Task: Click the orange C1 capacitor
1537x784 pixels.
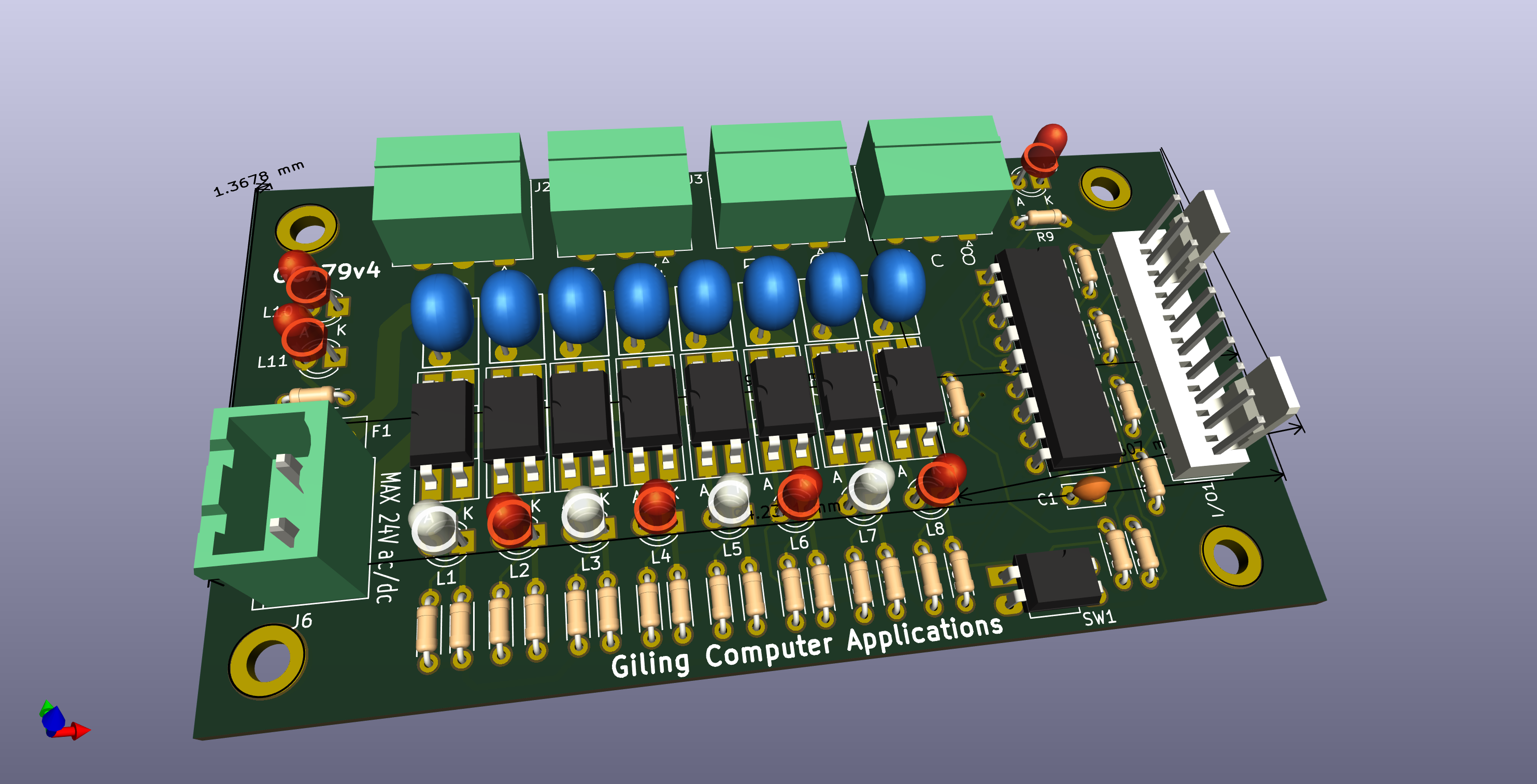Action: click(1091, 488)
